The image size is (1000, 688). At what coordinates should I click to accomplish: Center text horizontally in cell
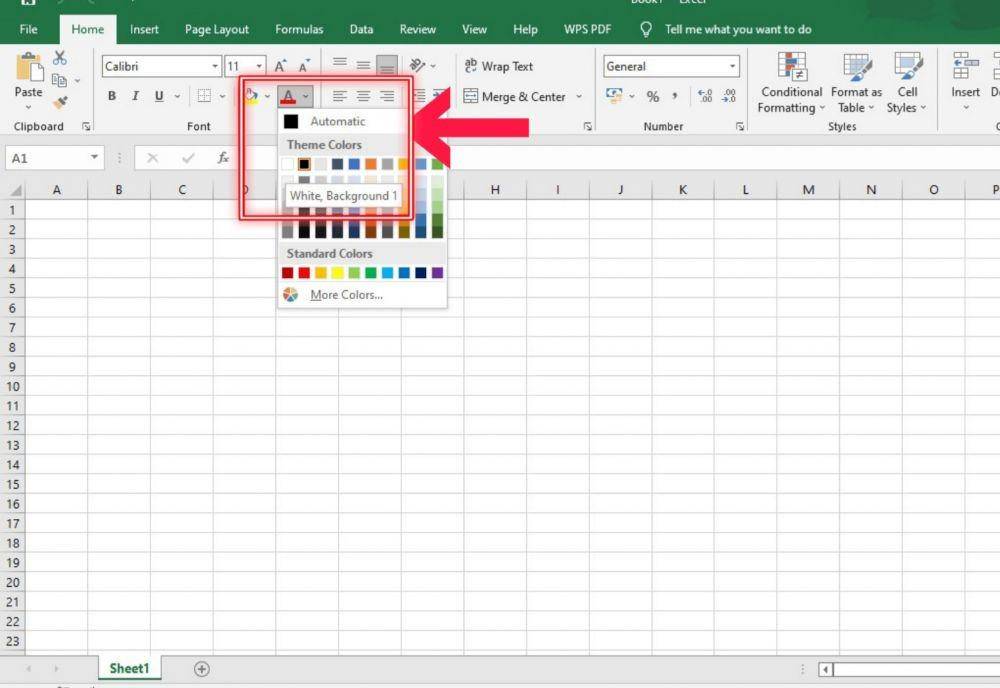(364, 96)
